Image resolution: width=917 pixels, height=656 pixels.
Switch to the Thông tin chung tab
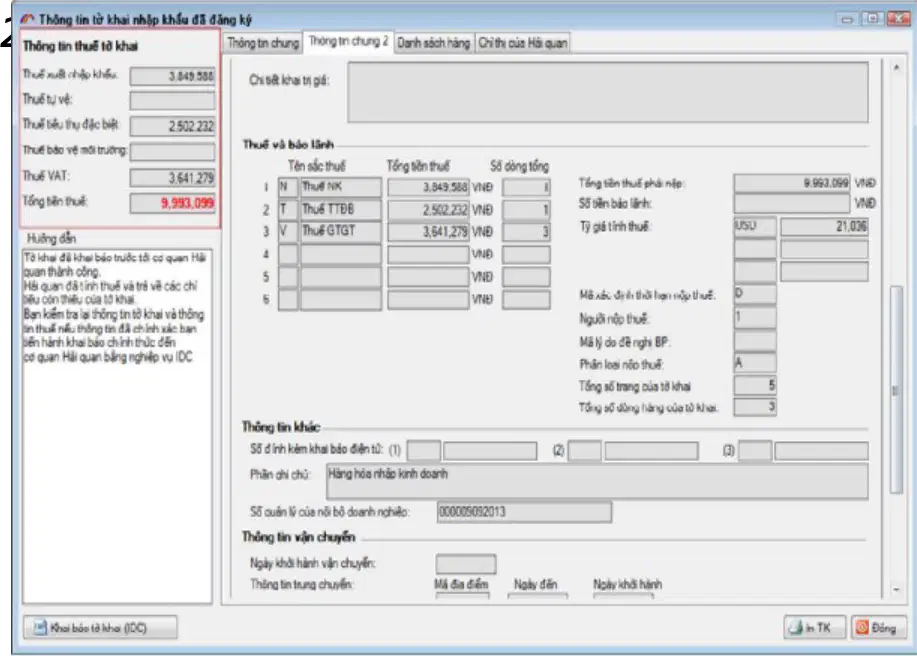(263, 43)
